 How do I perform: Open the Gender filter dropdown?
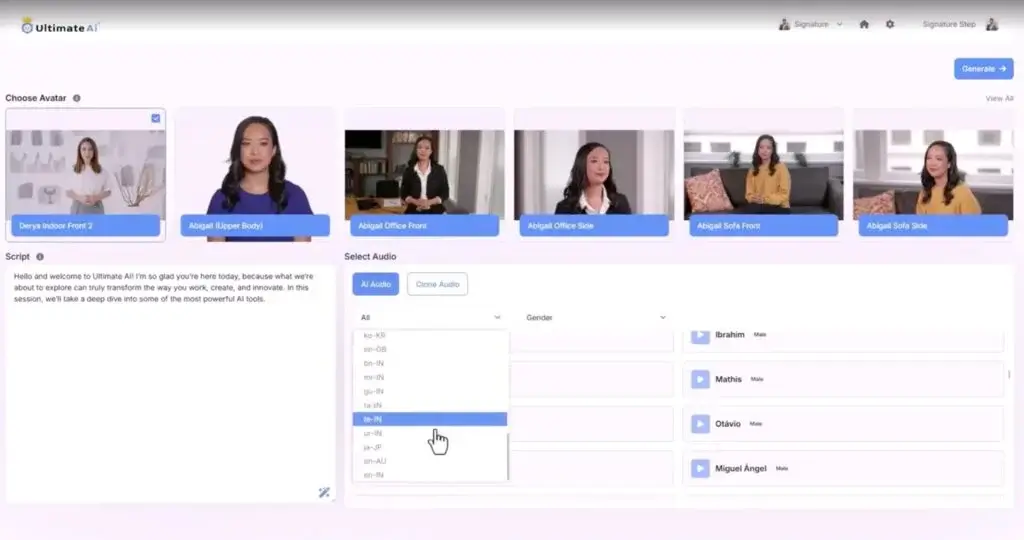pos(595,317)
